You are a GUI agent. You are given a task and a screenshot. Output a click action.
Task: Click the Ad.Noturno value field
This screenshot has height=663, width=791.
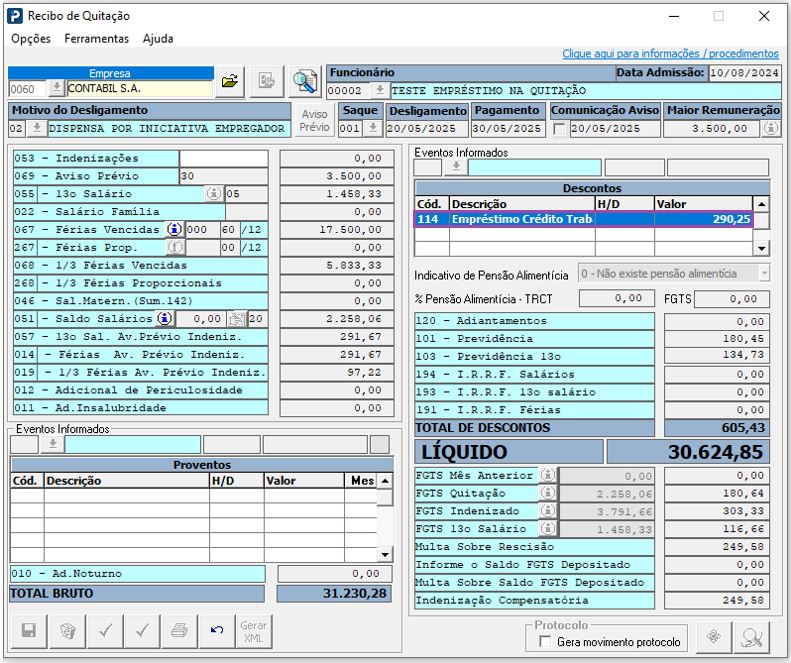point(334,573)
